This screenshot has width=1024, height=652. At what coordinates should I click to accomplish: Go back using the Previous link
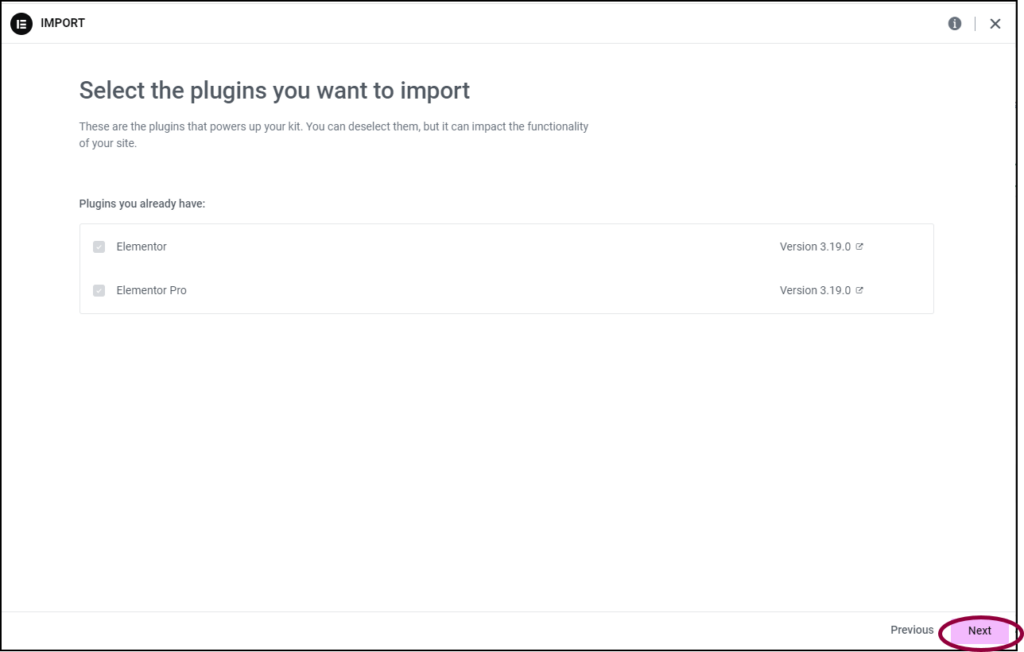(911, 630)
